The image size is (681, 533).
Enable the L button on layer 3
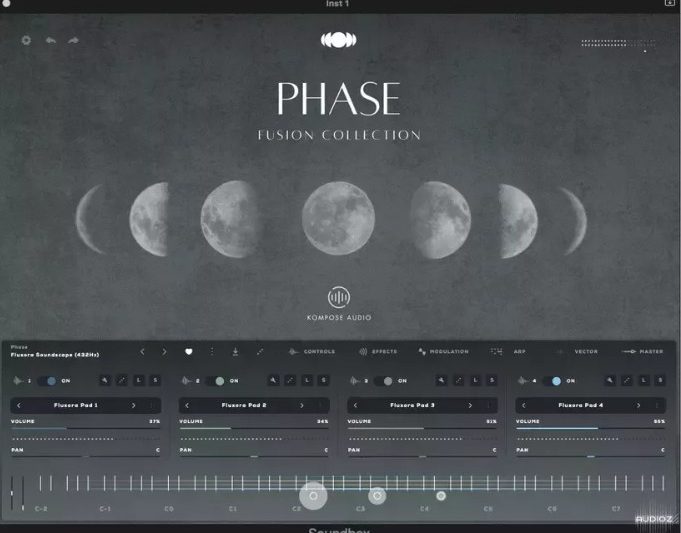coord(475,381)
